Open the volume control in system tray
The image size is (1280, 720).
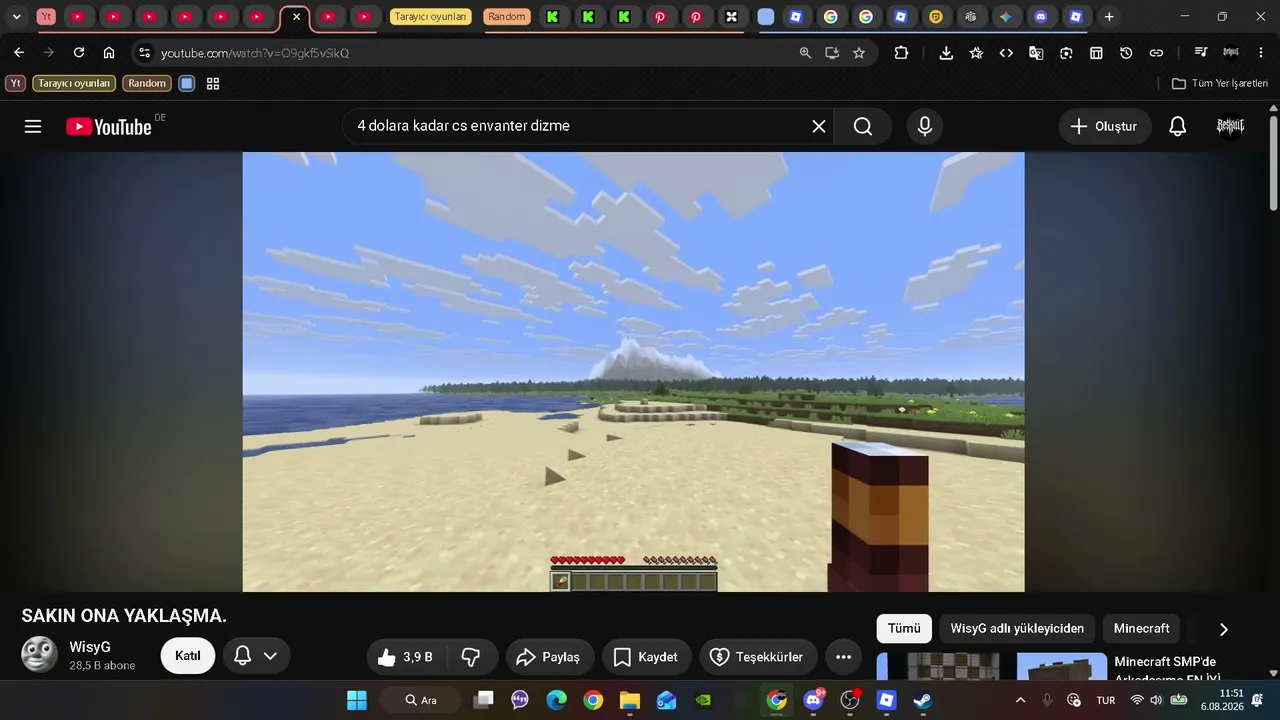click(1157, 700)
